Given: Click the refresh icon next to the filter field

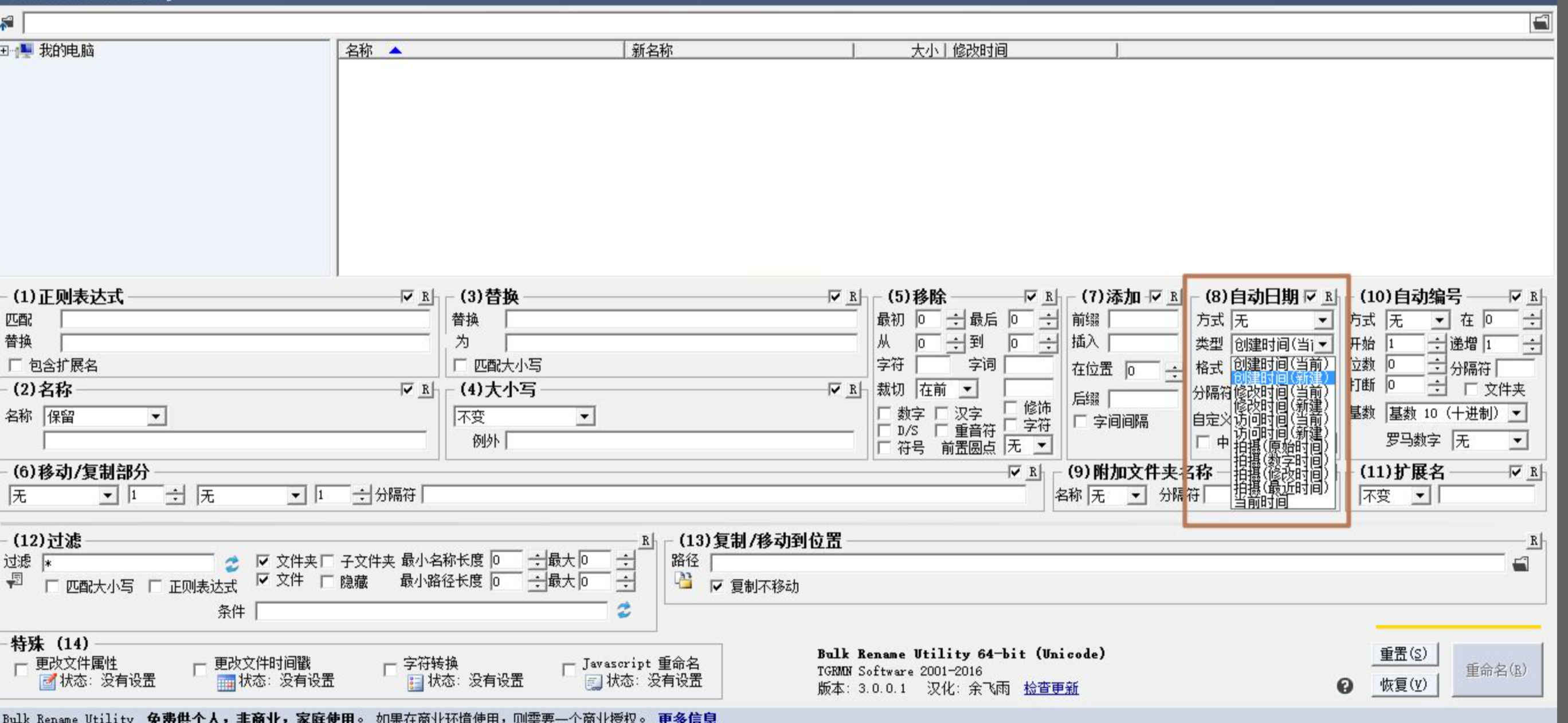Looking at the screenshot, I should 232,564.
